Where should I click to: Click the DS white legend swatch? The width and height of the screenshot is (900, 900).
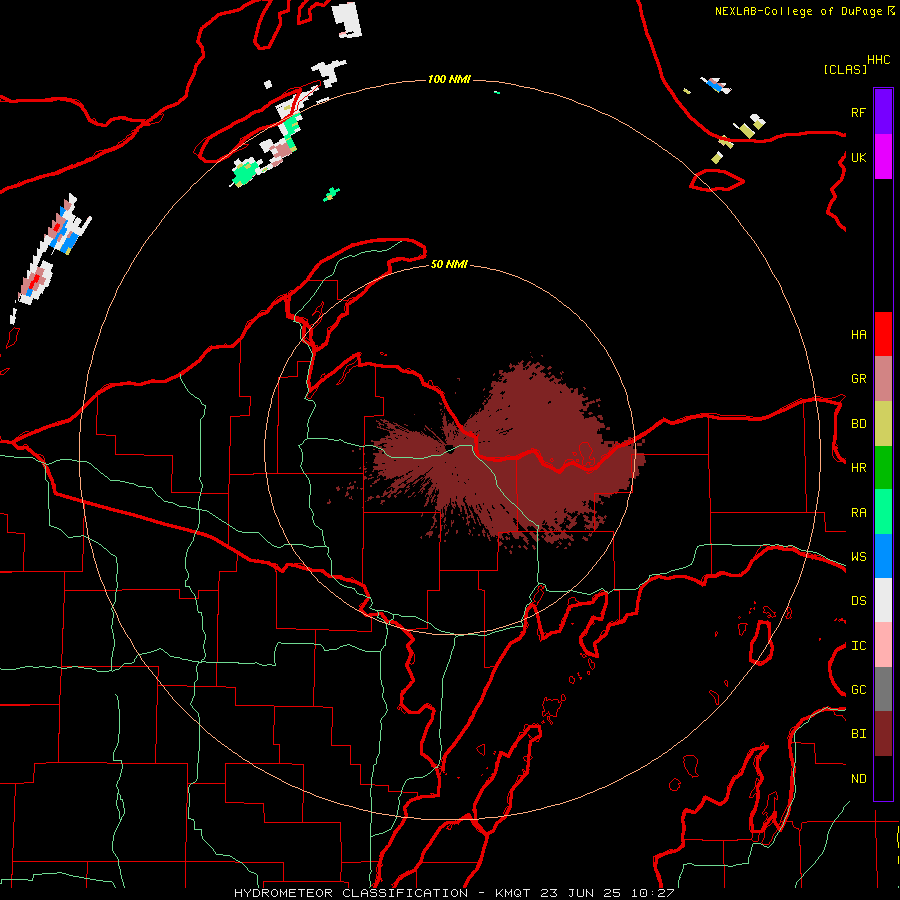coord(883,600)
